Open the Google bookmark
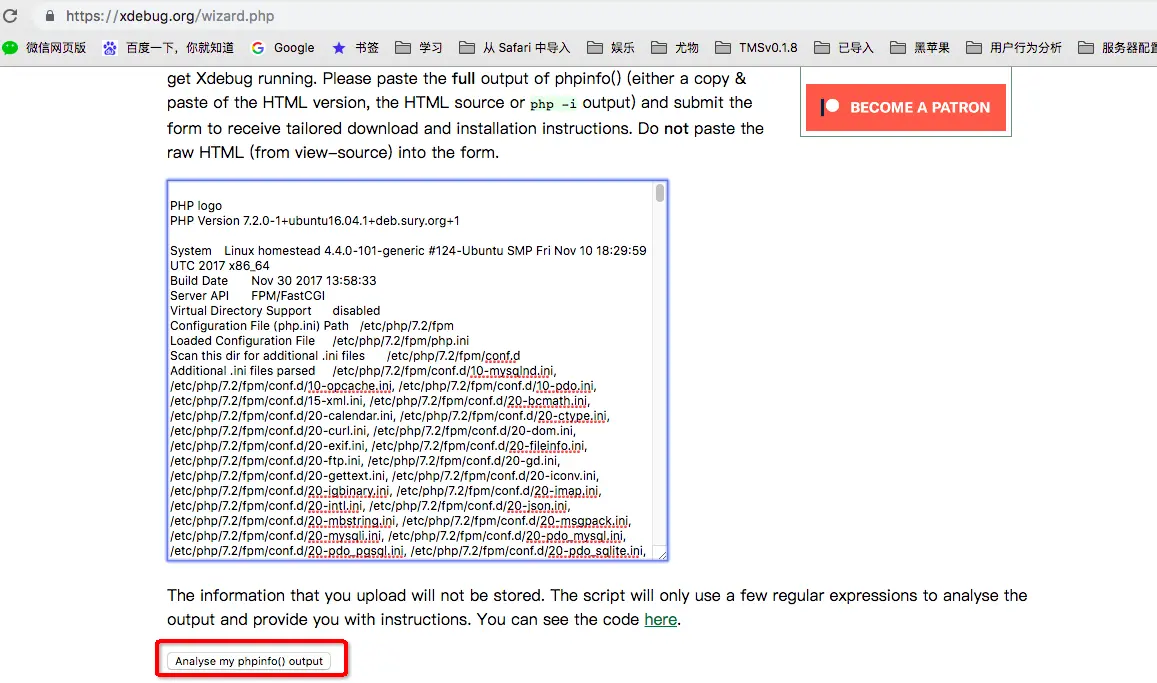Screen dimensions: 1157x683 point(283,48)
